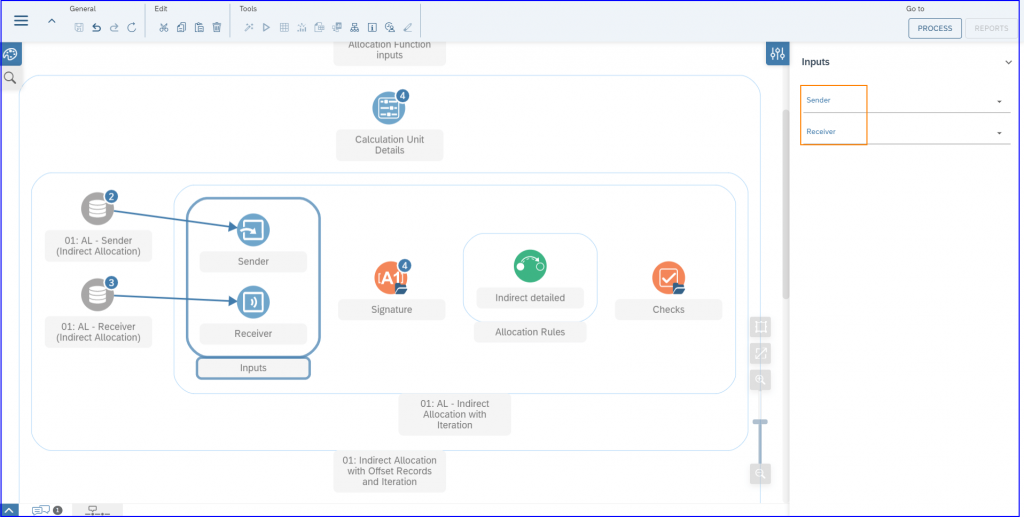Click the canvas vertical scrollbar
This screenshot has width=1024, height=517.
(x=786, y=204)
